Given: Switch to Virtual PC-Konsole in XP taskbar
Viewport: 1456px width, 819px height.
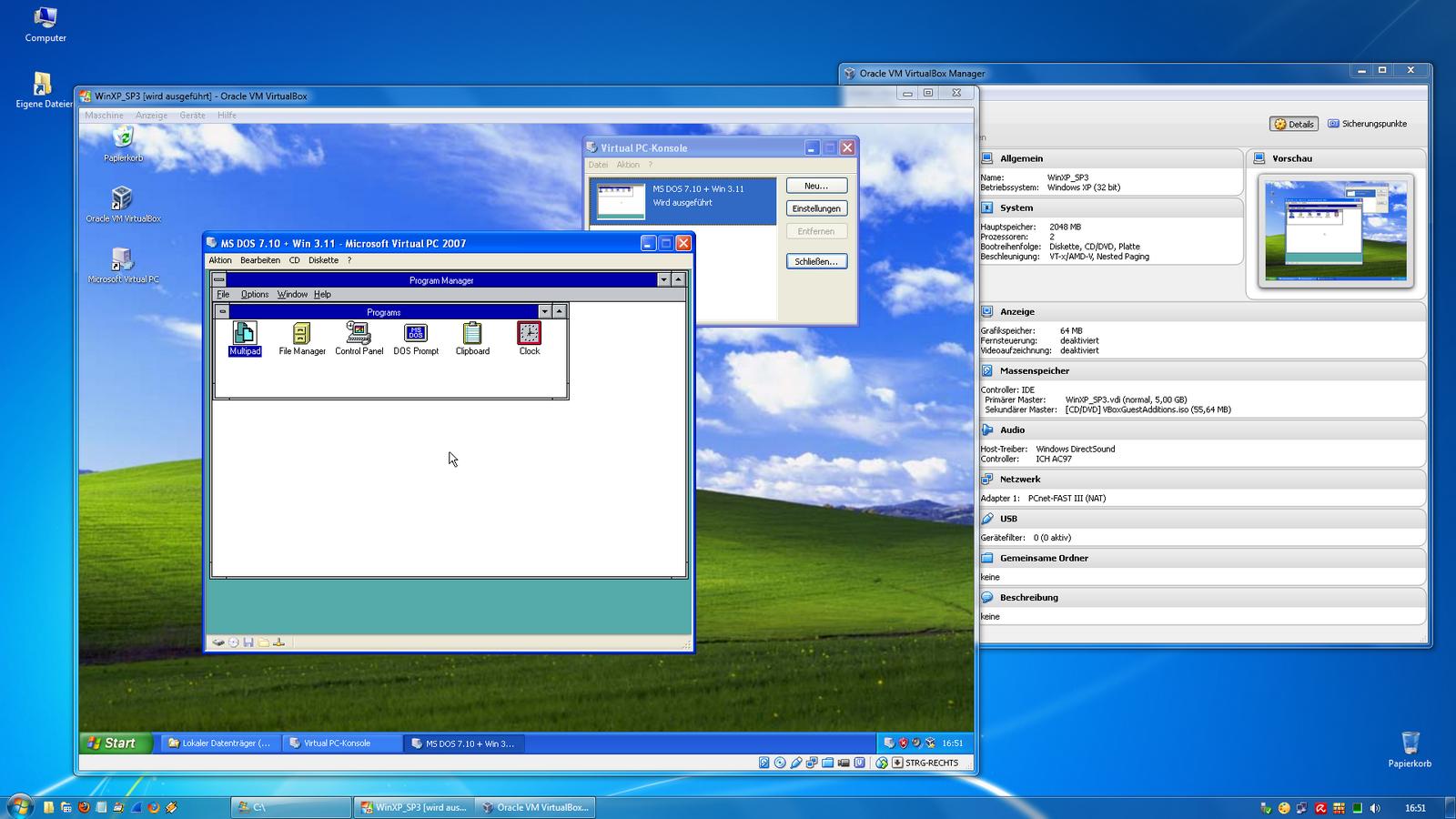Looking at the screenshot, I should click(341, 743).
